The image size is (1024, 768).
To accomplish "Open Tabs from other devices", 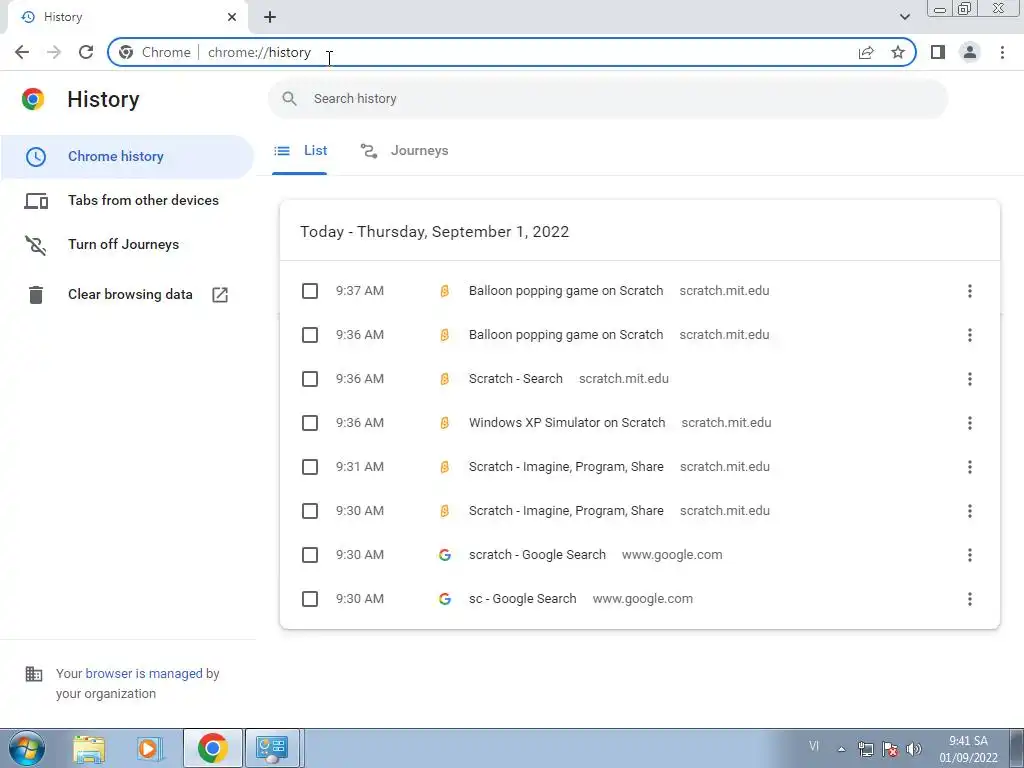I will coord(127,200).
